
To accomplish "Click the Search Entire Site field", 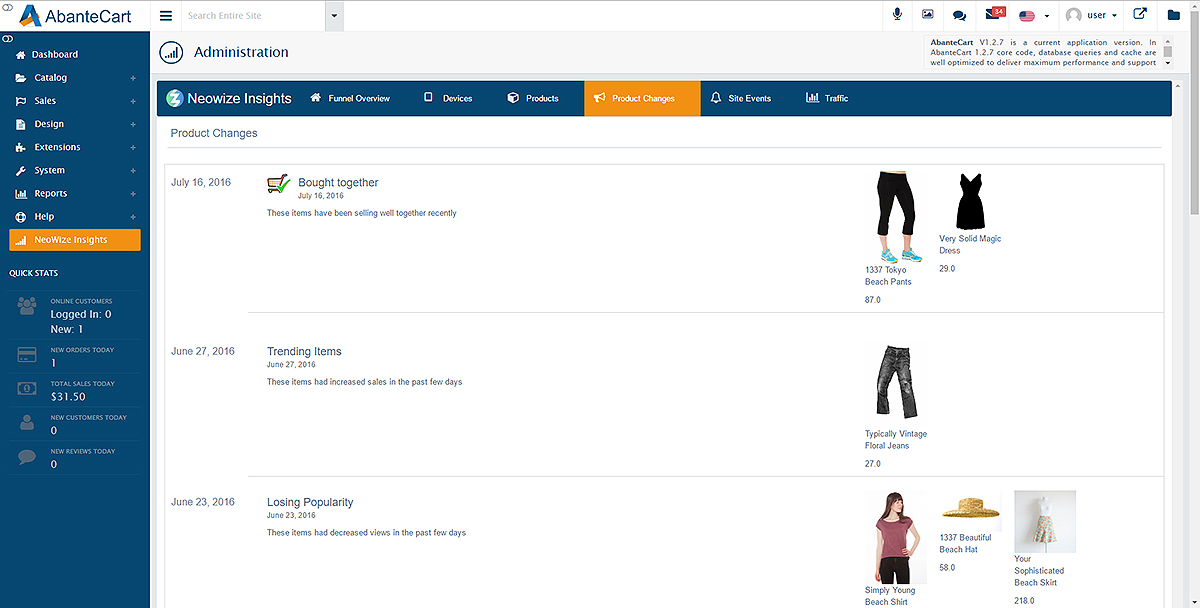I will click(x=253, y=15).
